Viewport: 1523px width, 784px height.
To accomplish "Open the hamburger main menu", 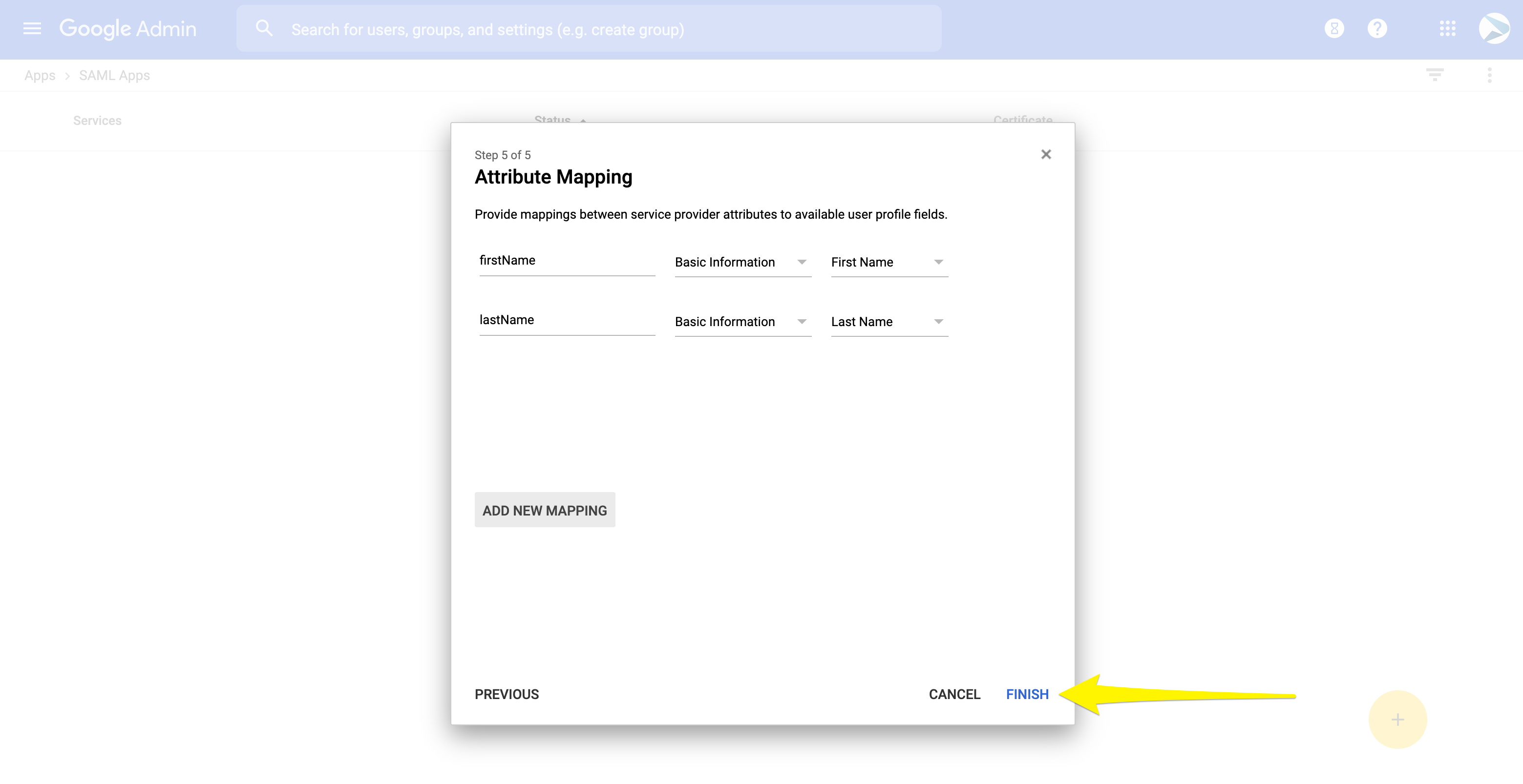I will pyautogui.click(x=32, y=28).
